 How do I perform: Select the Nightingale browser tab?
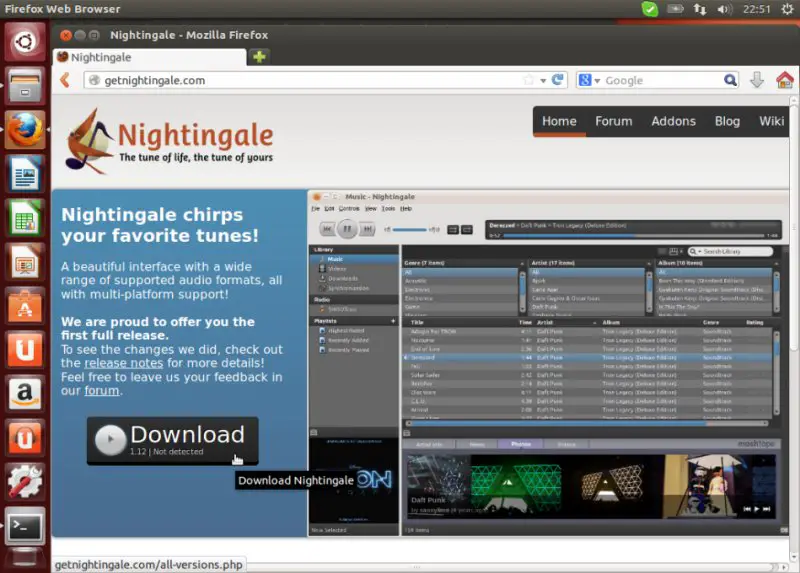(149, 57)
